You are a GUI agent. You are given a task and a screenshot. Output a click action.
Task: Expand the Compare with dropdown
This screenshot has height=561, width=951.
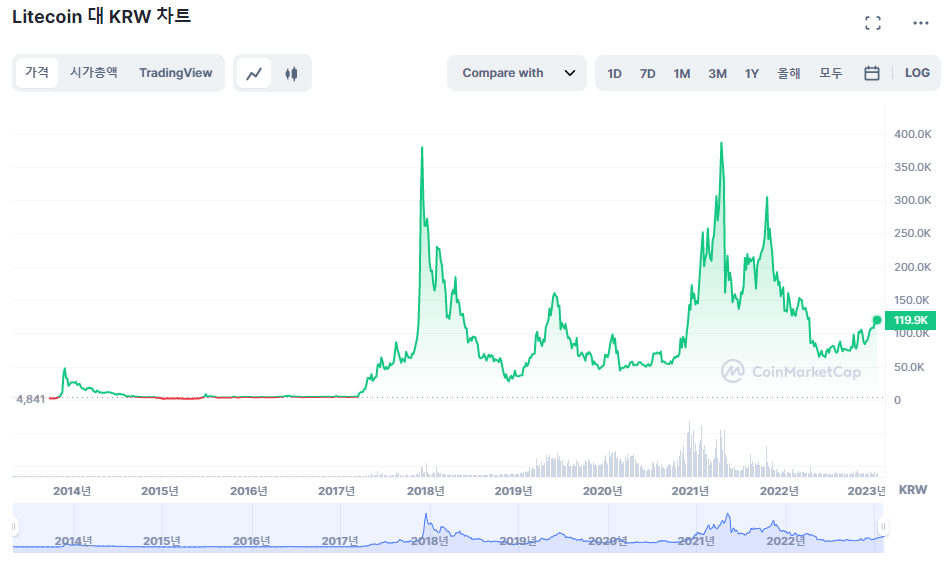click(x=517, y=73)
